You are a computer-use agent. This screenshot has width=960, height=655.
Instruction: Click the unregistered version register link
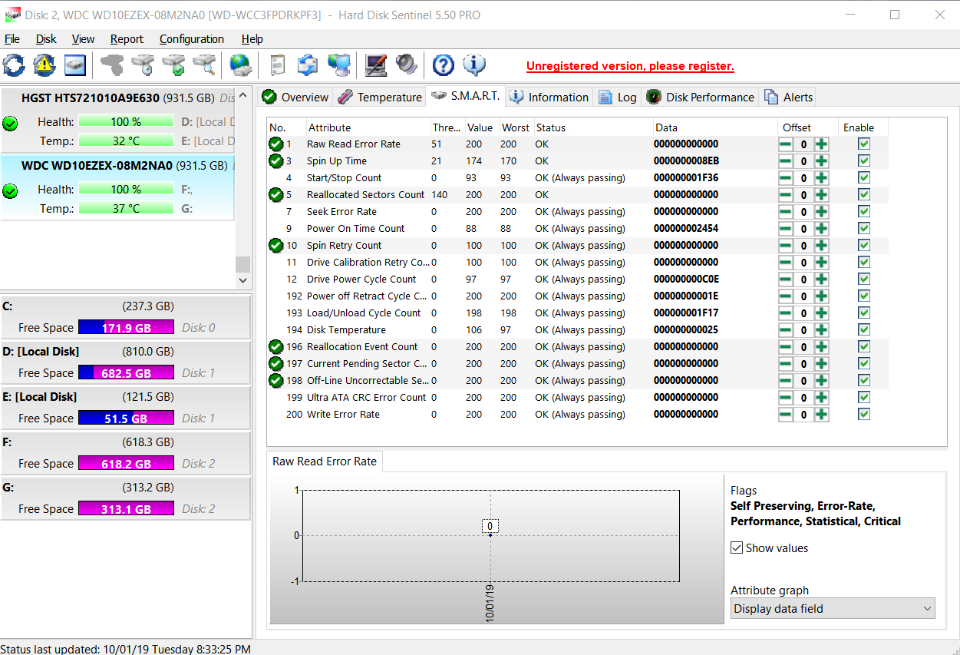click(630, 66)
